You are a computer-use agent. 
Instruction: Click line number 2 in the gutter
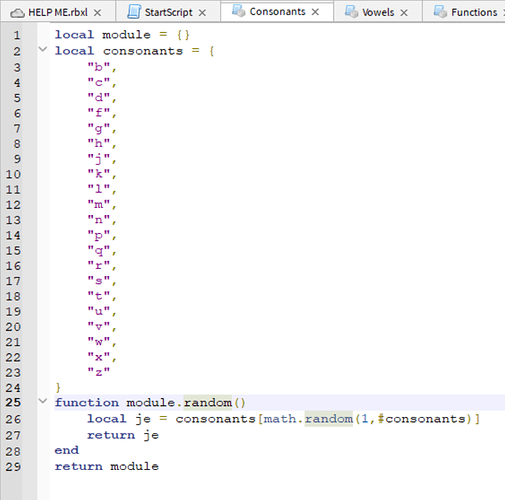[17, 51]
